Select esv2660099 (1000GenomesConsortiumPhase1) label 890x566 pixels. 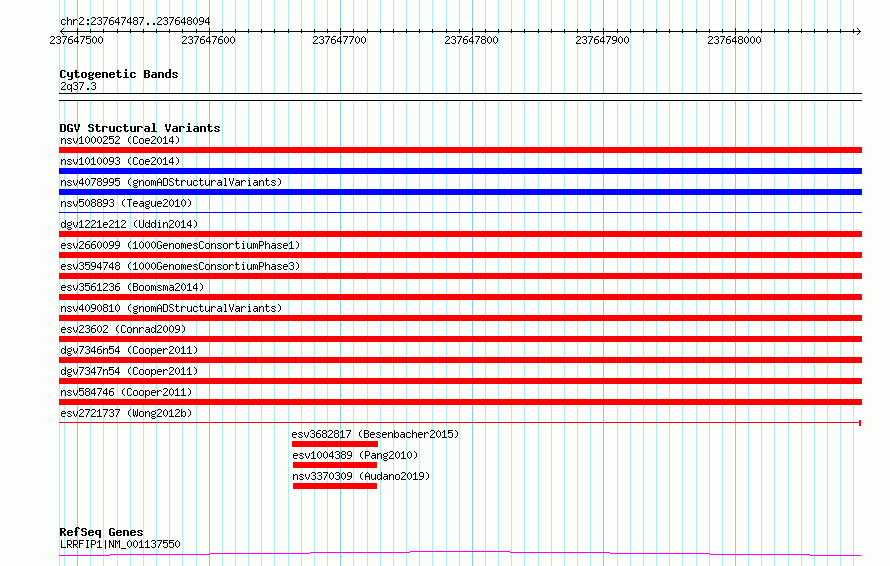(180, 245)
